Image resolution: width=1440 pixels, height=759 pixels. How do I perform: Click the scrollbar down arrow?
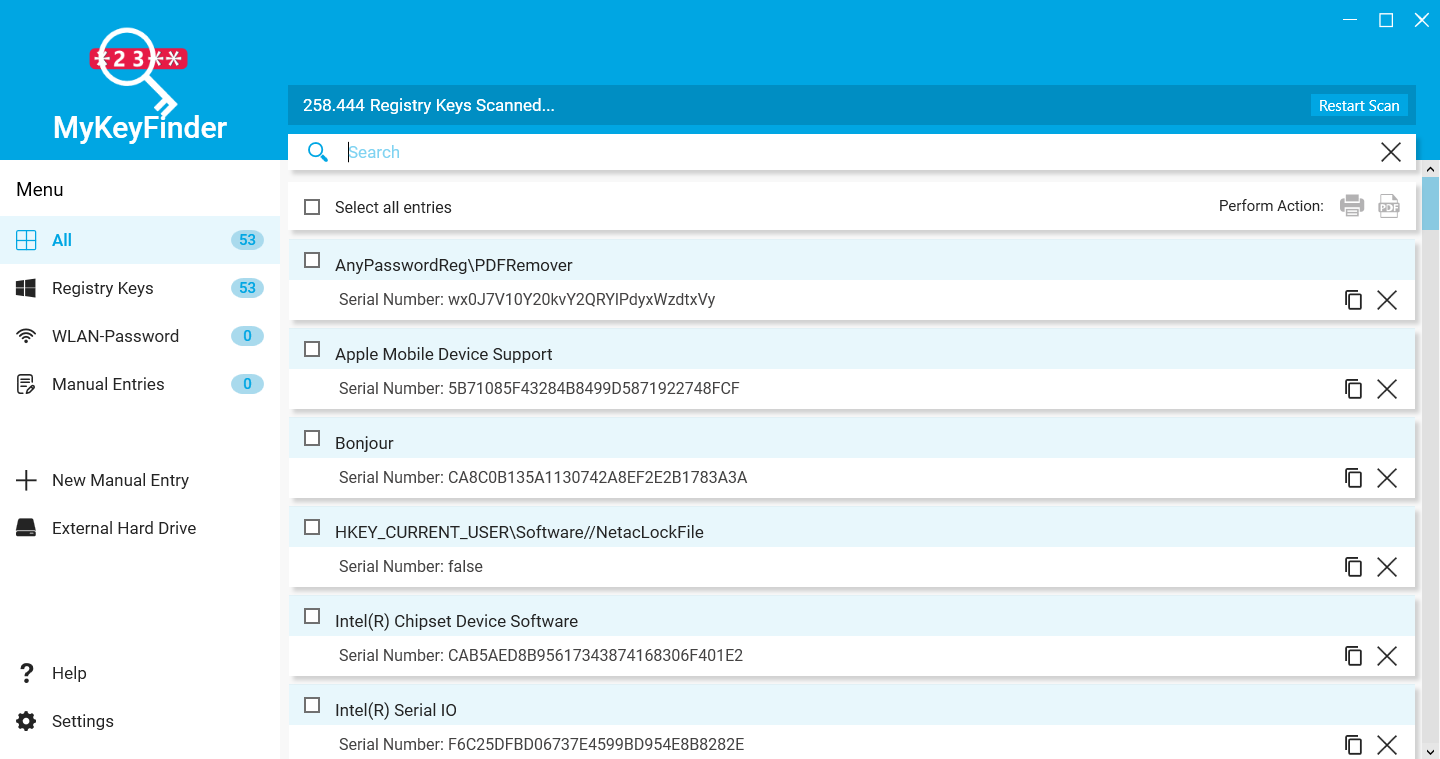(1431, 750)
